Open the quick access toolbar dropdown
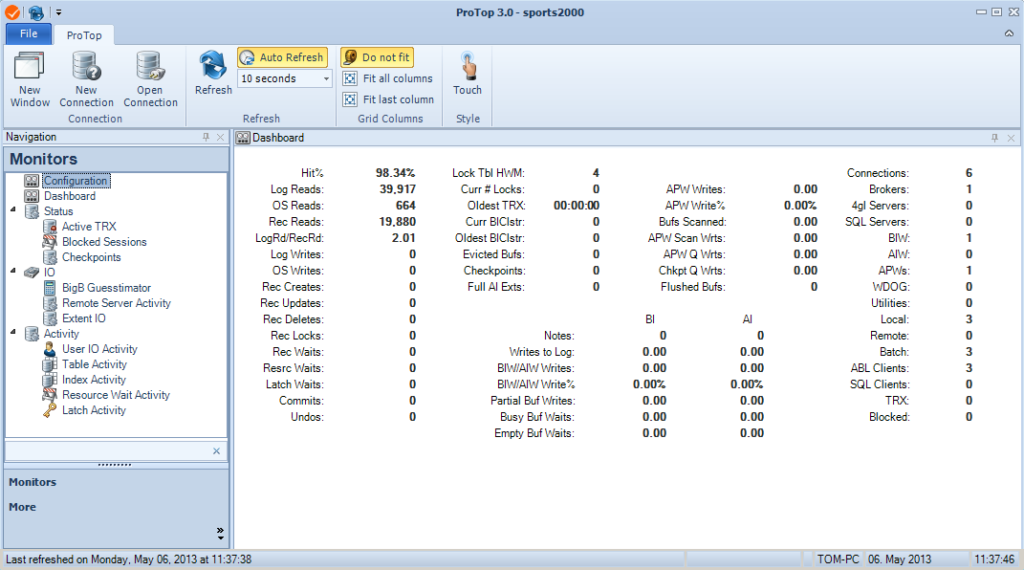This screenshot has width=1024, height=570. pyautogui.click(x=59, y=12)
